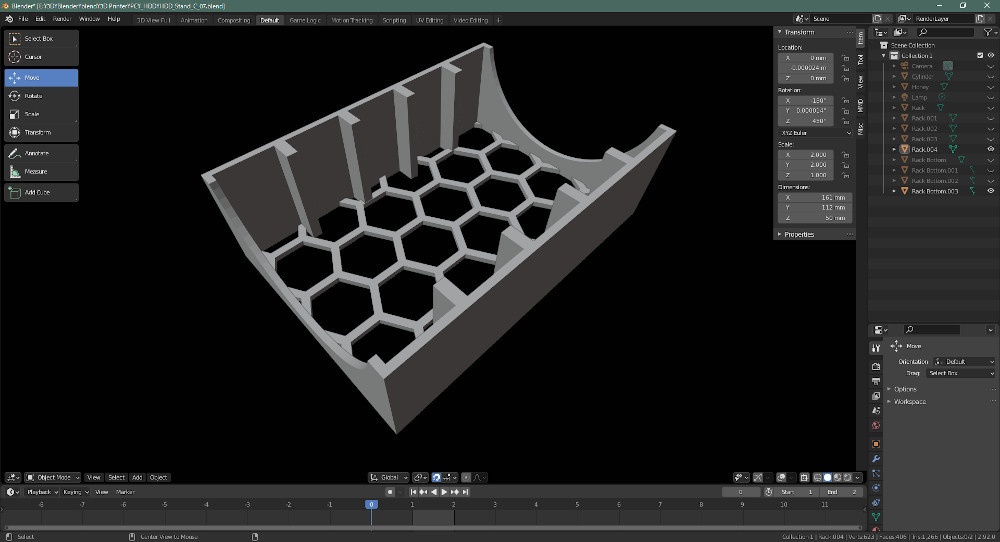The image size is (1000, 542).
Task: Show the hidden Camera object in outliner
Action: pos(990,66)
